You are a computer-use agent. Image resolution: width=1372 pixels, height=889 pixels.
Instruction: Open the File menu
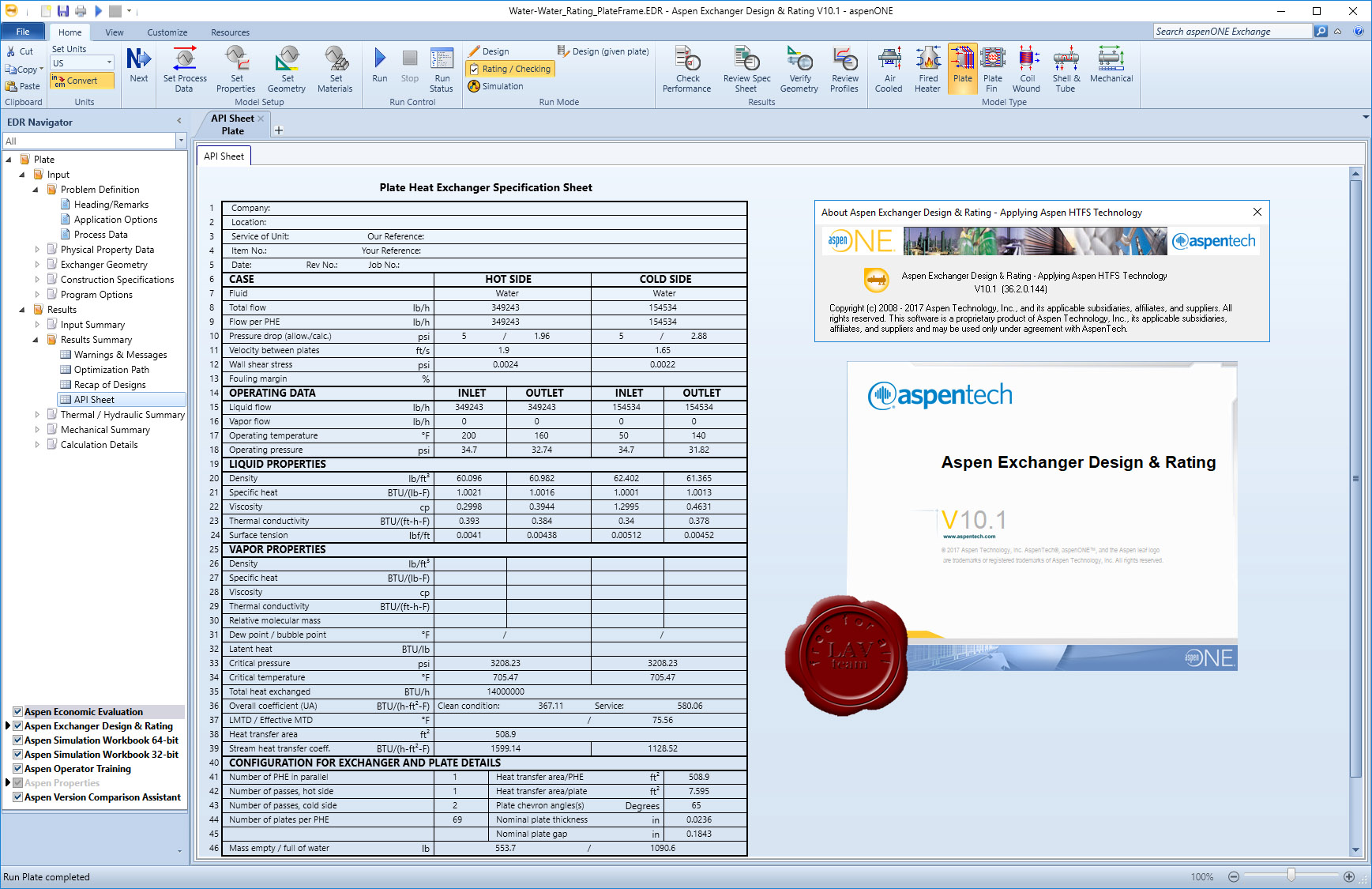tap(23, 32)
